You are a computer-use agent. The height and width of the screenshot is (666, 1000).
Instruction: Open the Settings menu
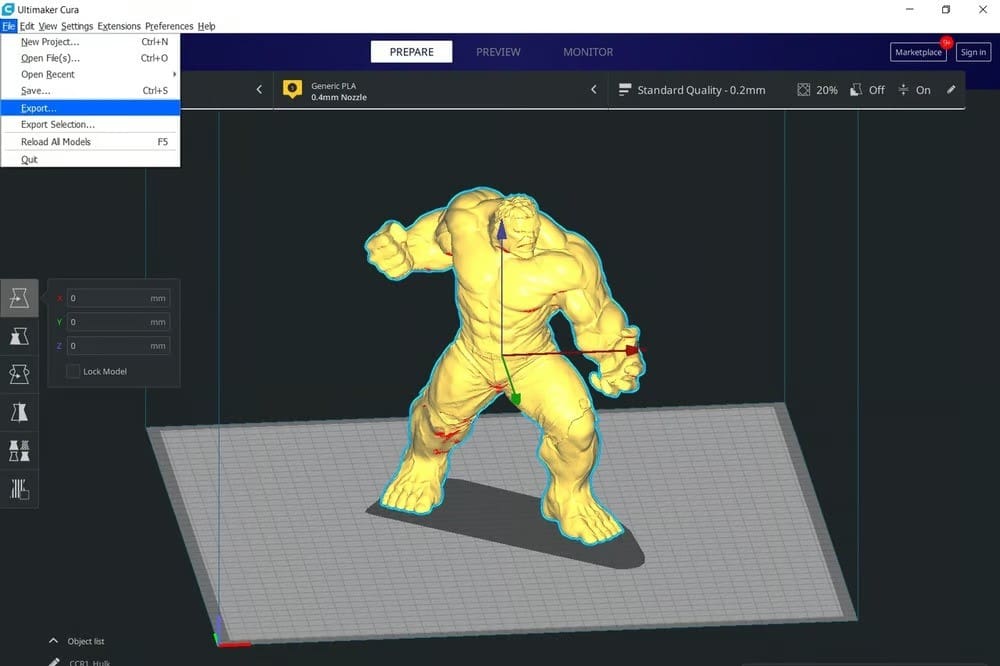(x=77, y=26)
